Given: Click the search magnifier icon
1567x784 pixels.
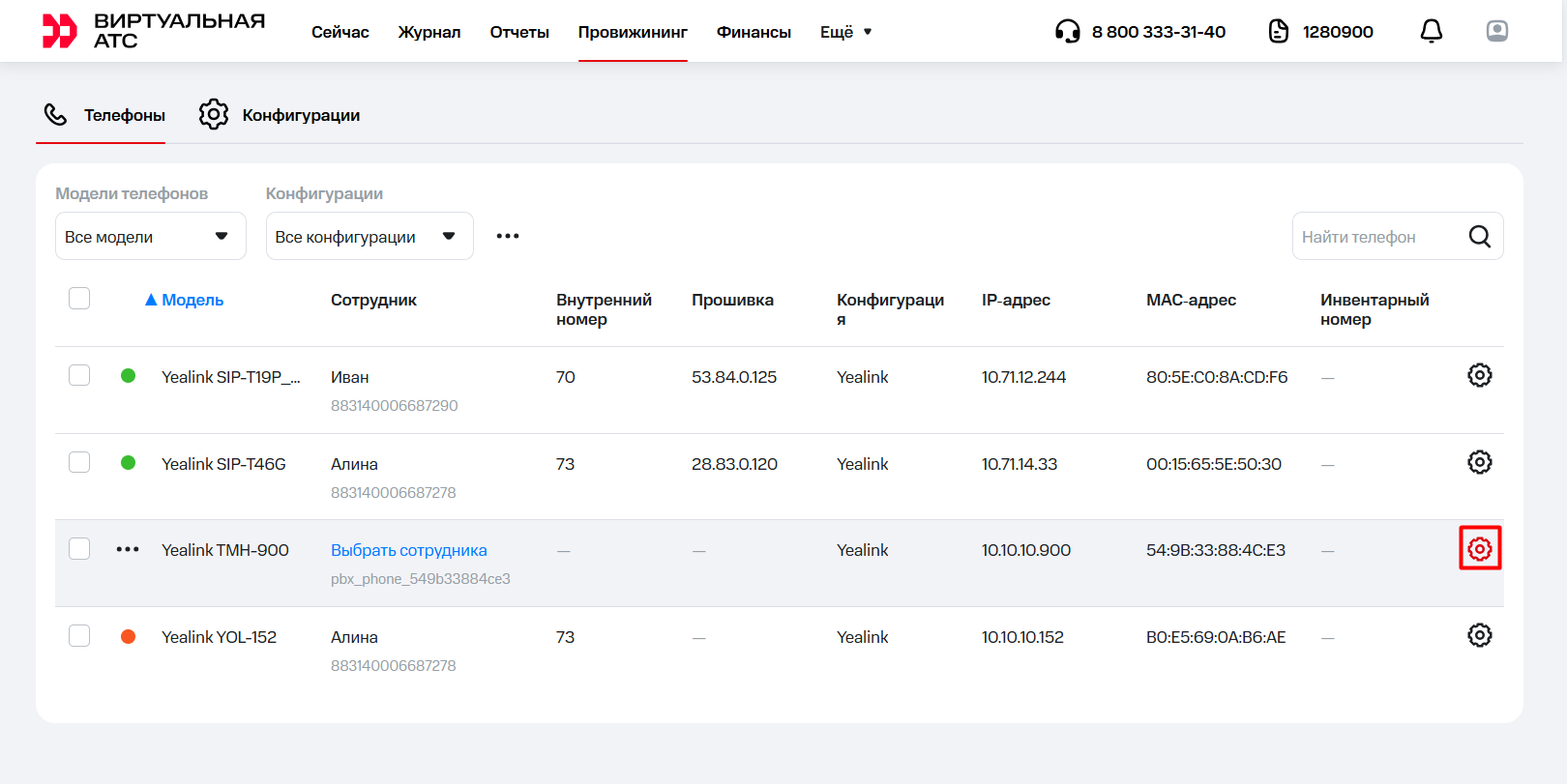Looking at the screenshot, I should pos(1479,237).
